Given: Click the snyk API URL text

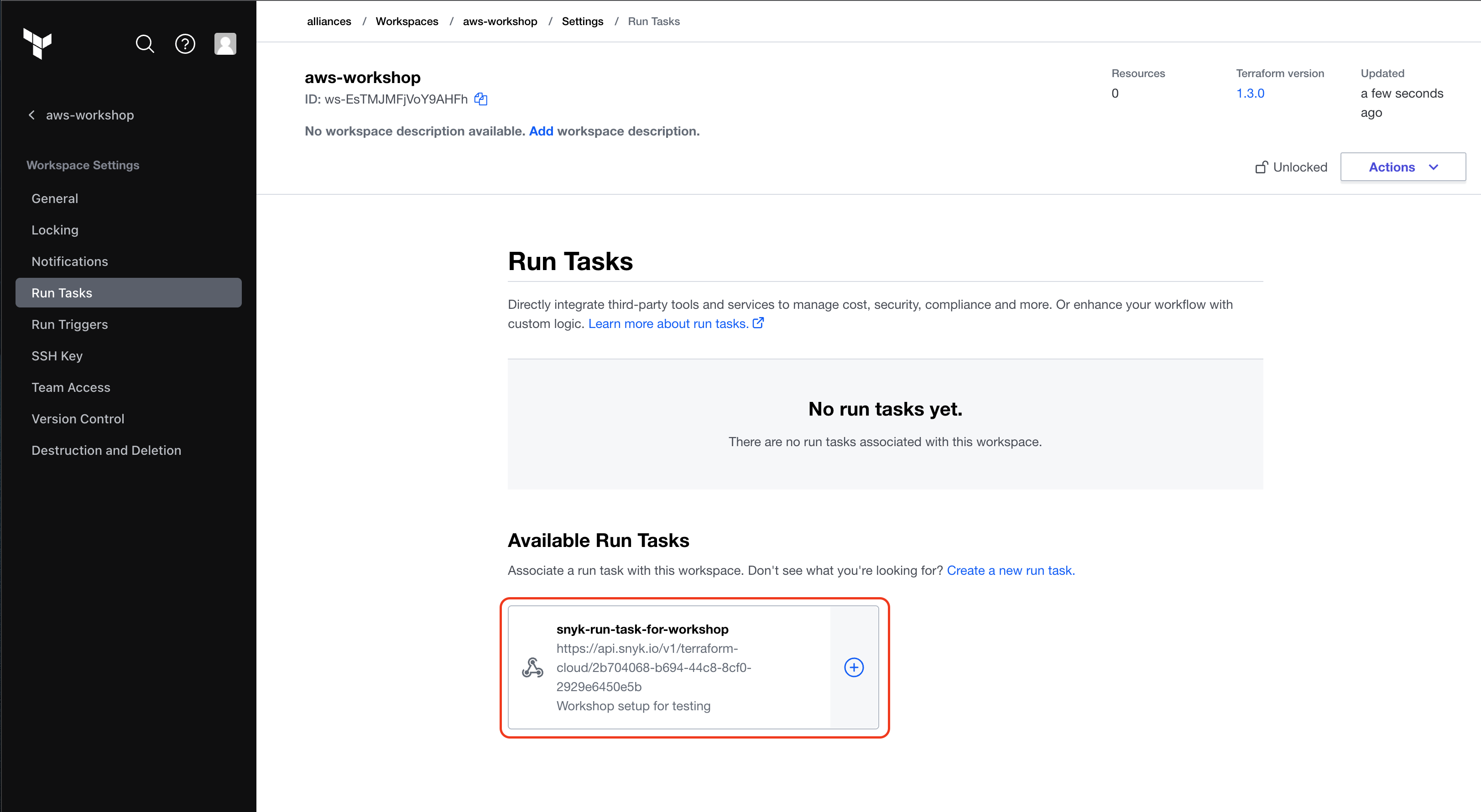Looking at the screenshot, I should tap(654, 667).
